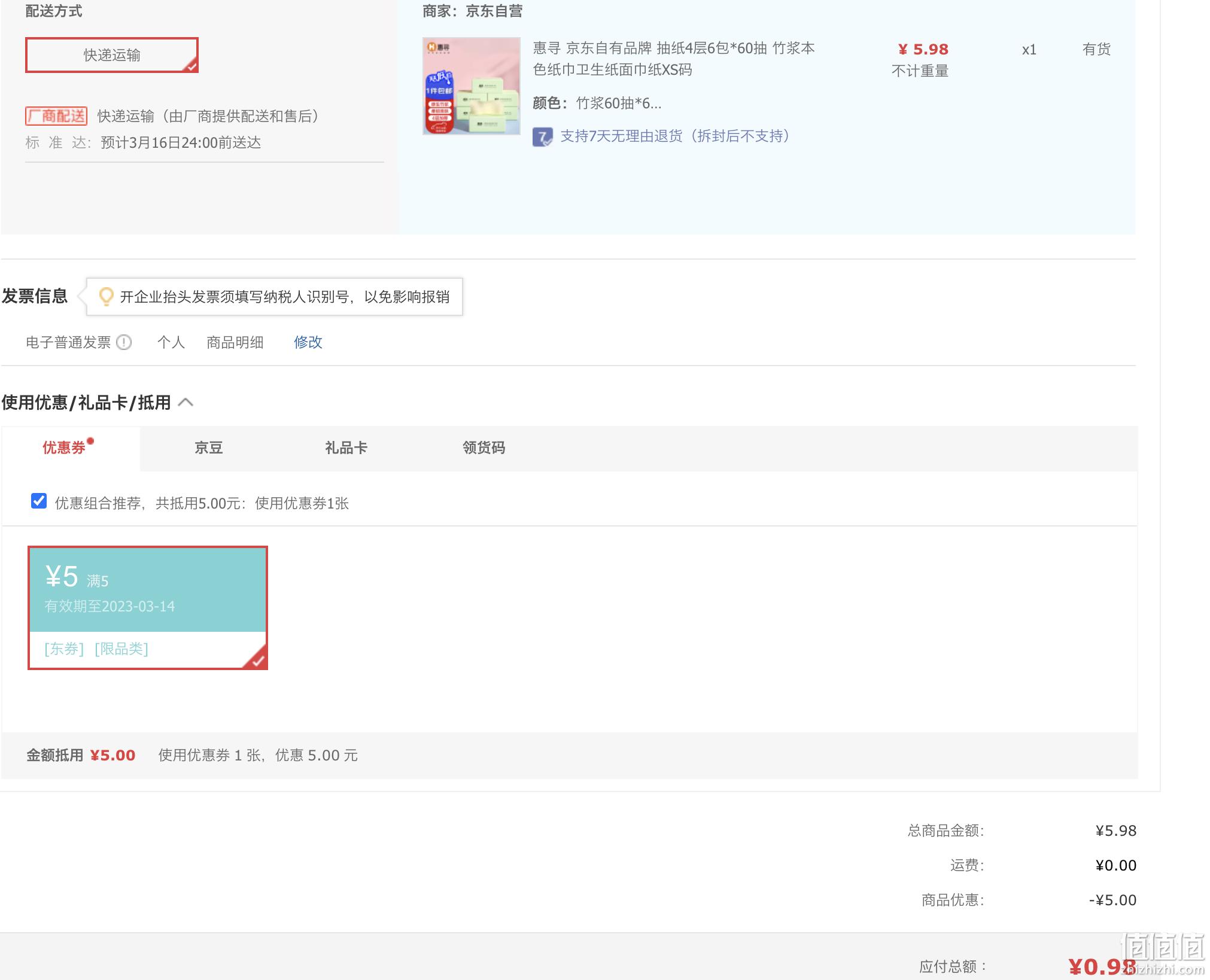This screenshot has height=980, width=1210.
Task: Click the 个人 invoice title text
Action: 171,342
